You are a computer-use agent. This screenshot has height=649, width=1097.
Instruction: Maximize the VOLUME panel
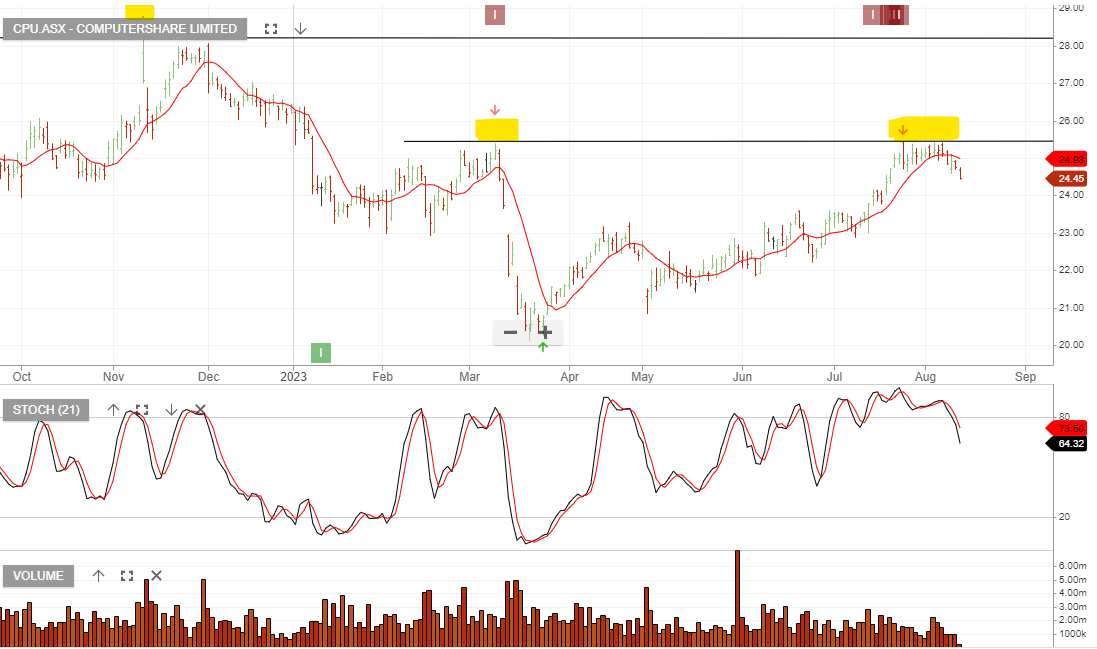click(x=127, y=576)
